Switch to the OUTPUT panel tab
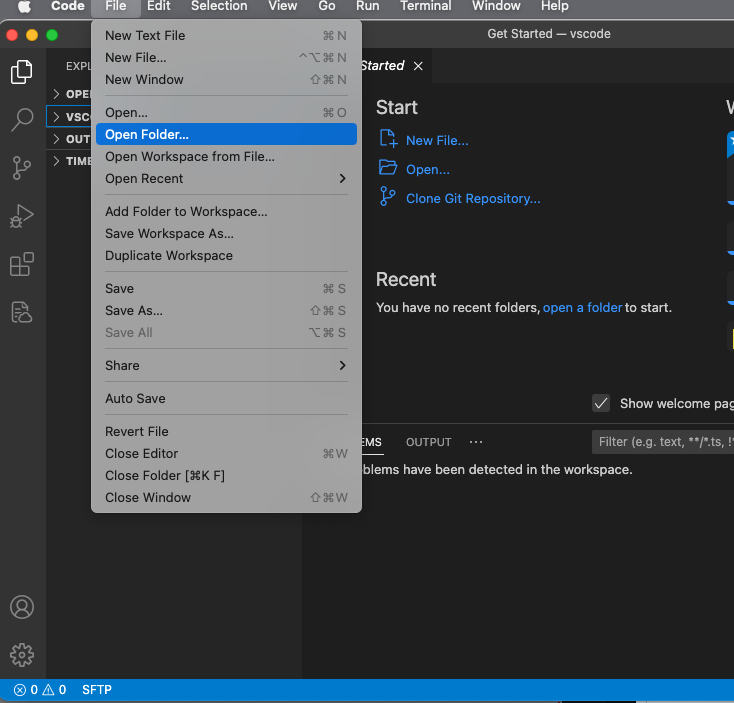The image size is (734, 703). [428, 442]
